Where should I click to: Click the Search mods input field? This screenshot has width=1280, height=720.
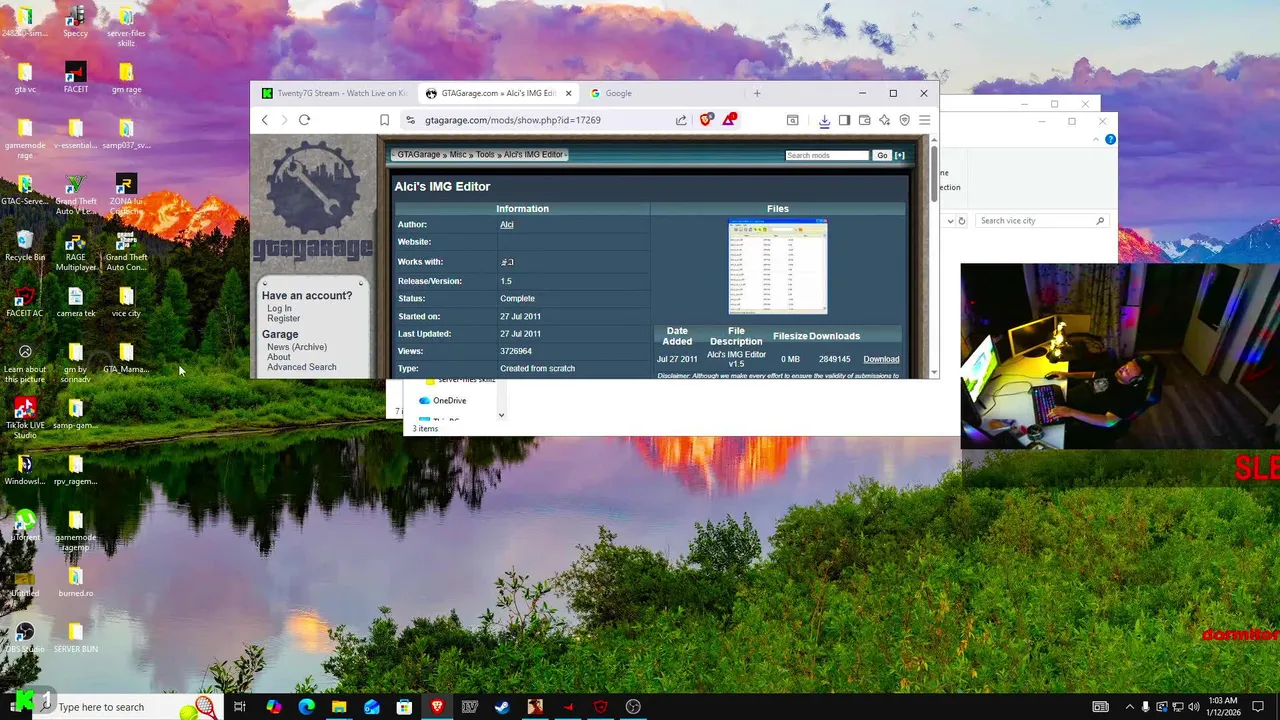point(827,156)
